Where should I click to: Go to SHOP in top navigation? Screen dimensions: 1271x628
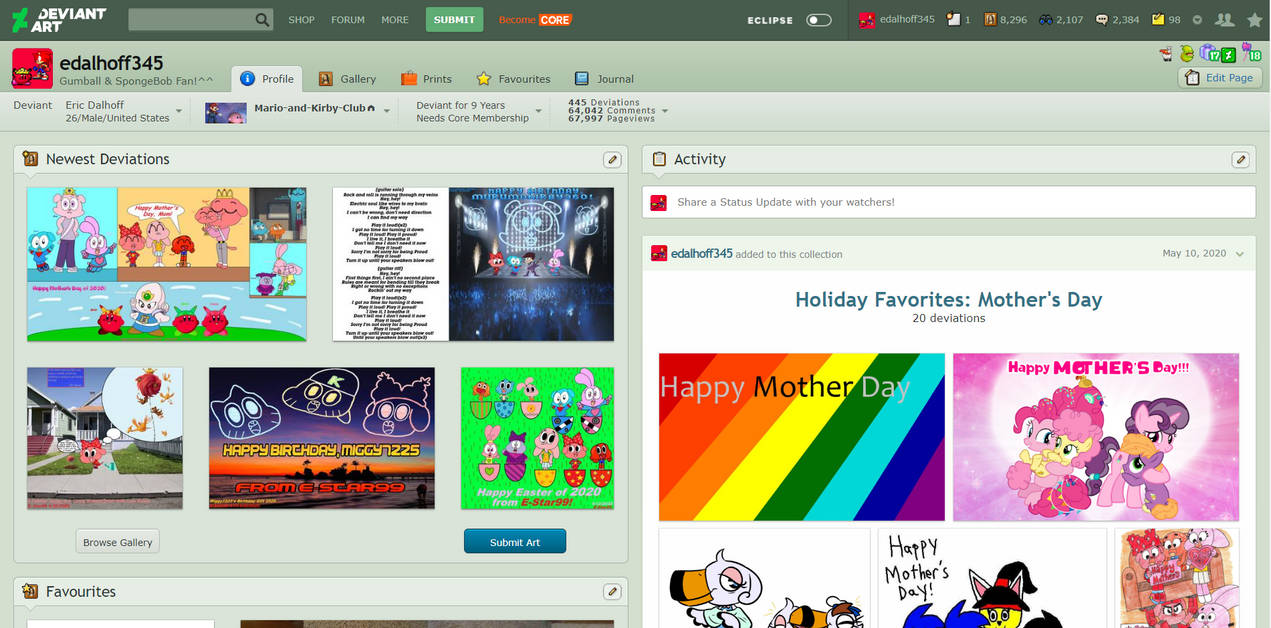[x=301, y=20]
